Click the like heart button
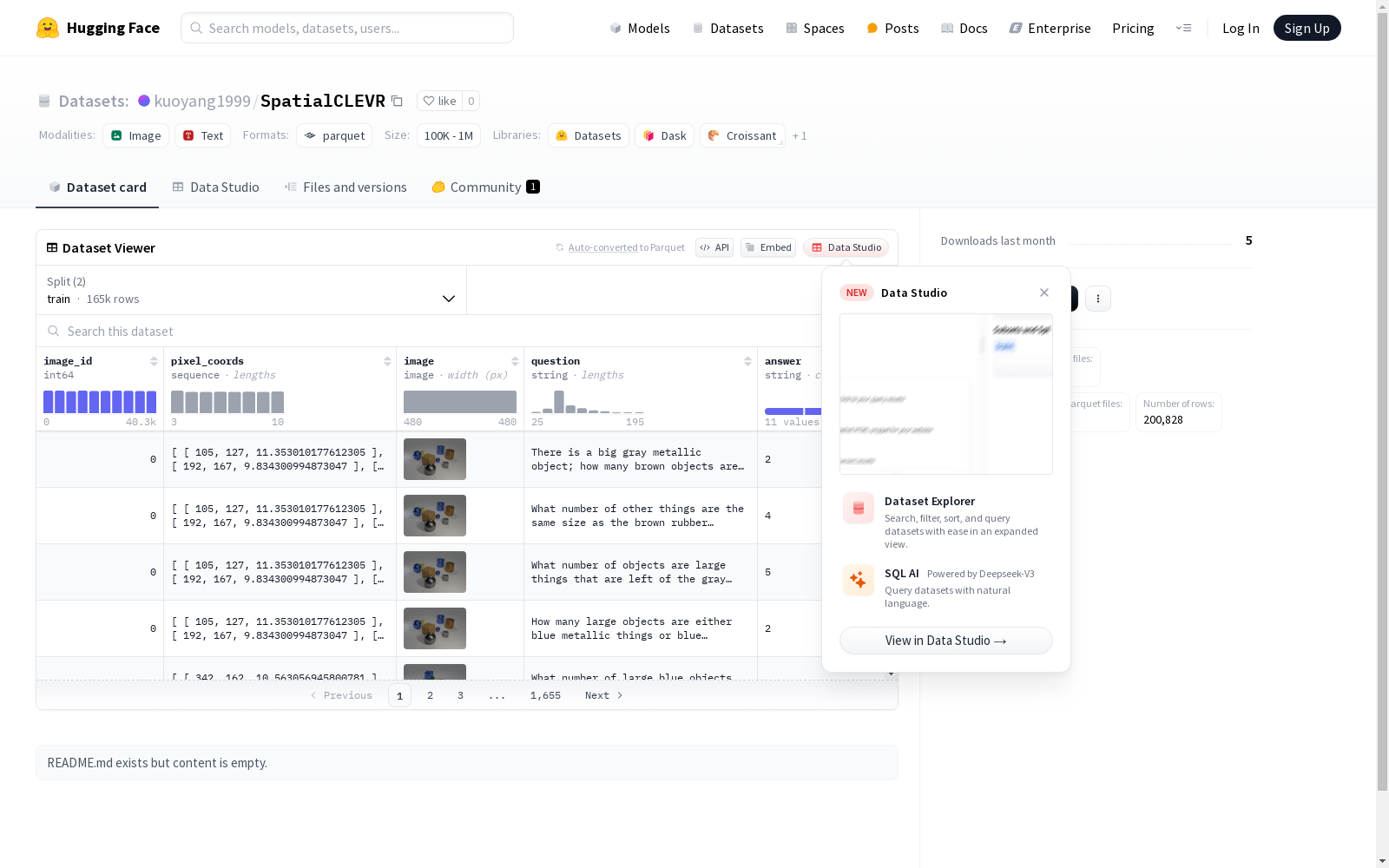Viewport: 1389px width, 868px height. pyautogui.click(x=439, y=101)
